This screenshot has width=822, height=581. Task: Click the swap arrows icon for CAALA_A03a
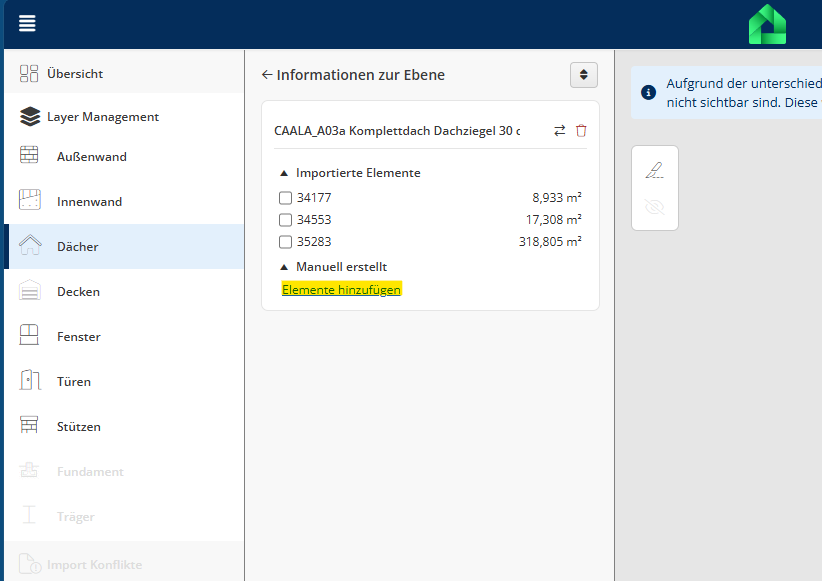[559, 131]
